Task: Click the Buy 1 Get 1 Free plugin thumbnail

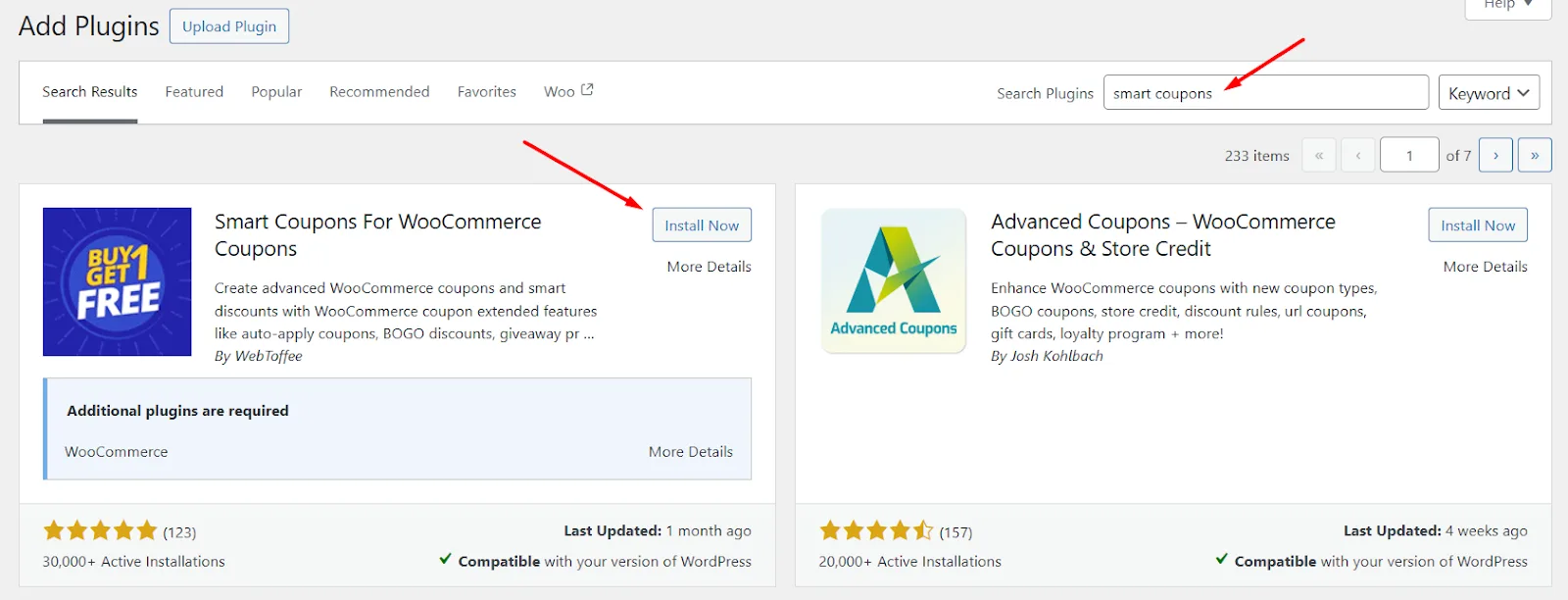Action: 118,281
